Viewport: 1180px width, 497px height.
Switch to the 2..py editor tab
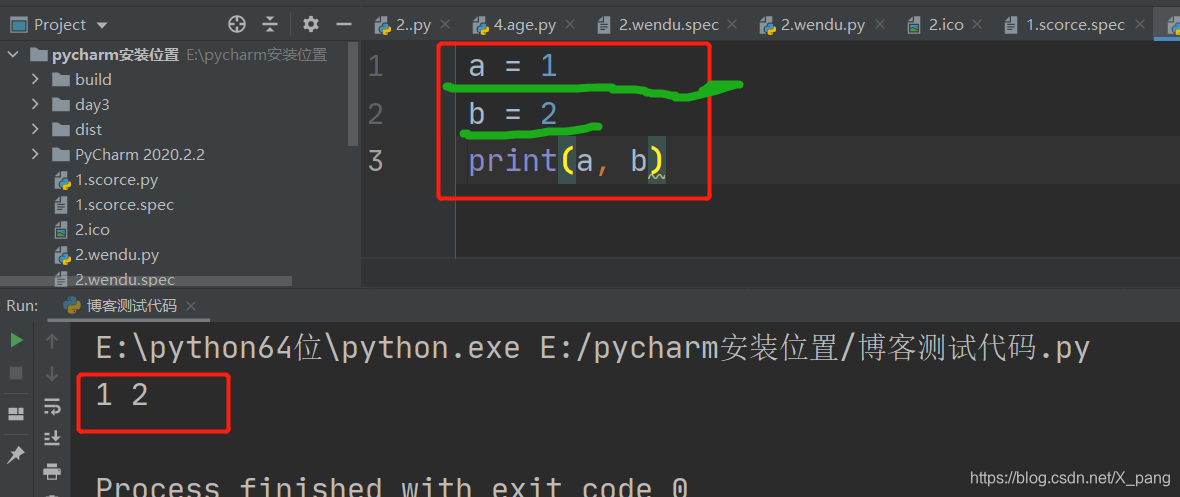[x=413, y=25]
